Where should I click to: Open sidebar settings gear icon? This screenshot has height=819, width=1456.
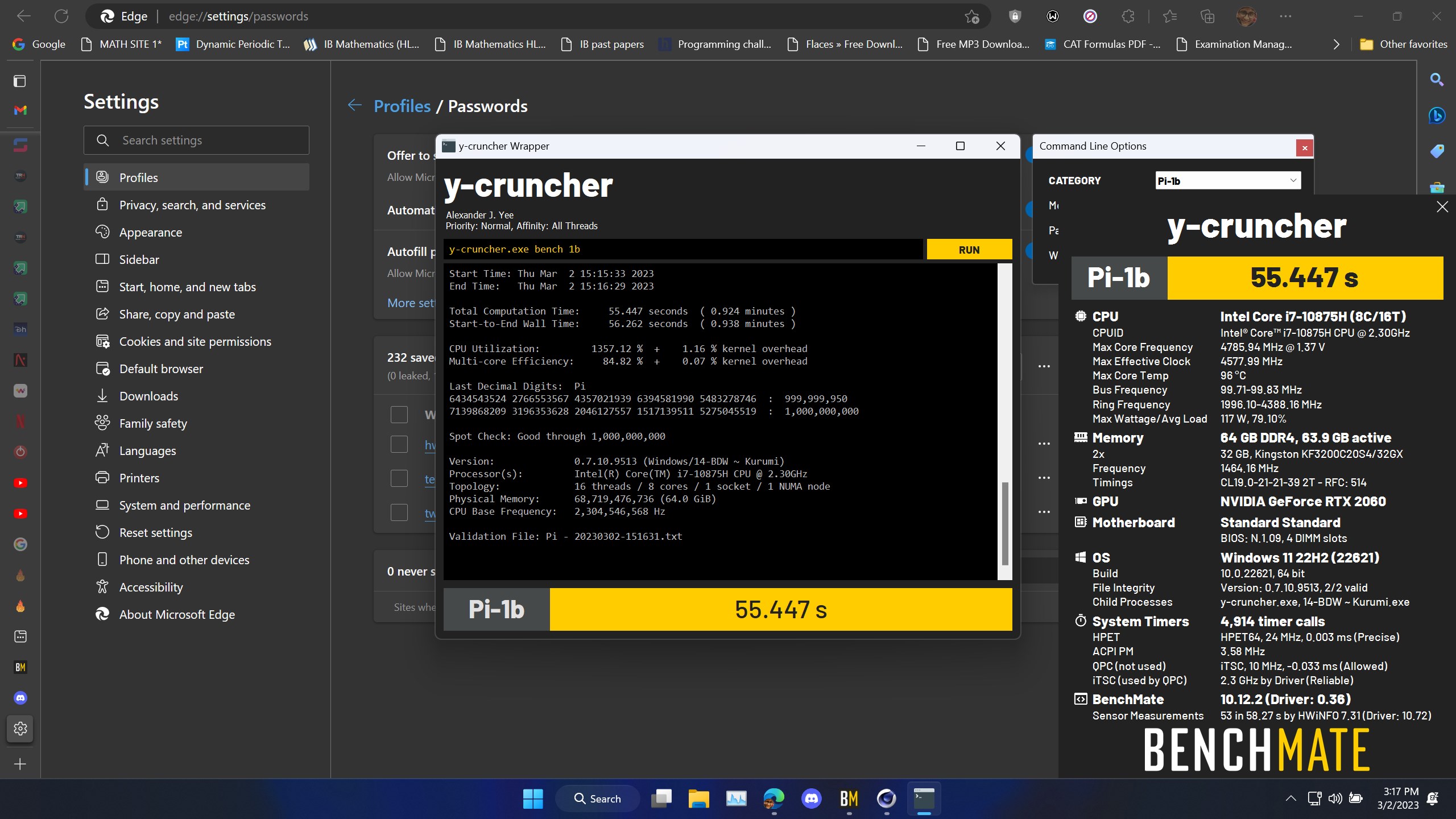pos(20,729)
